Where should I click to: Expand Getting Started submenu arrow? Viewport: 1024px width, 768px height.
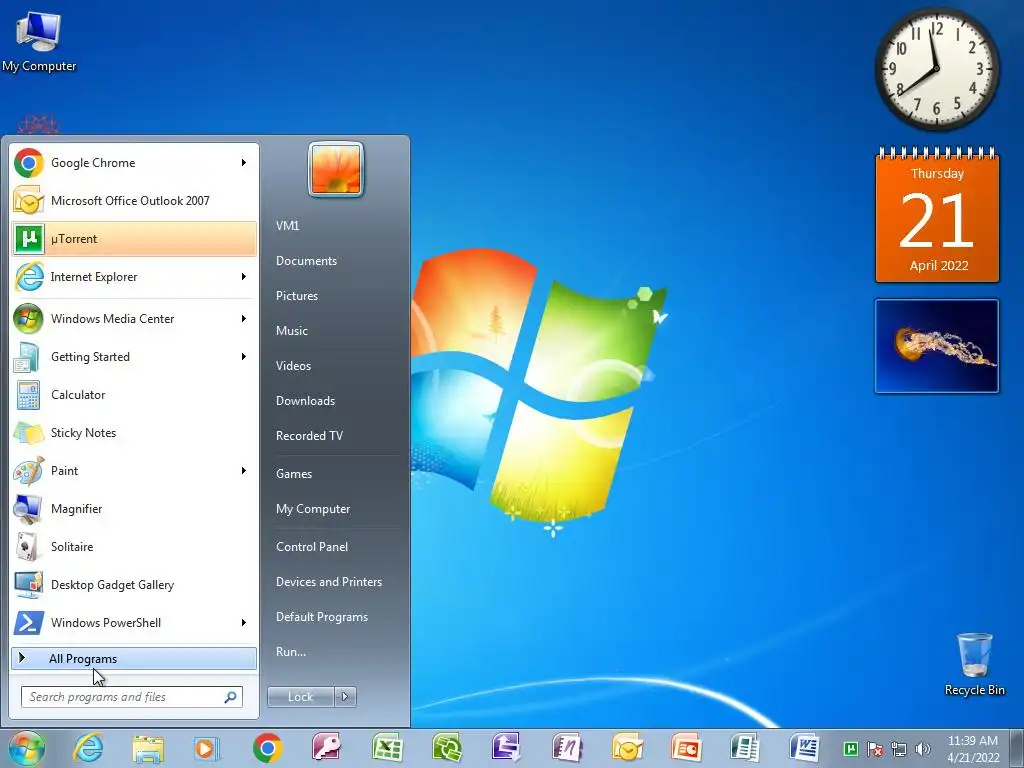[244, 357]
